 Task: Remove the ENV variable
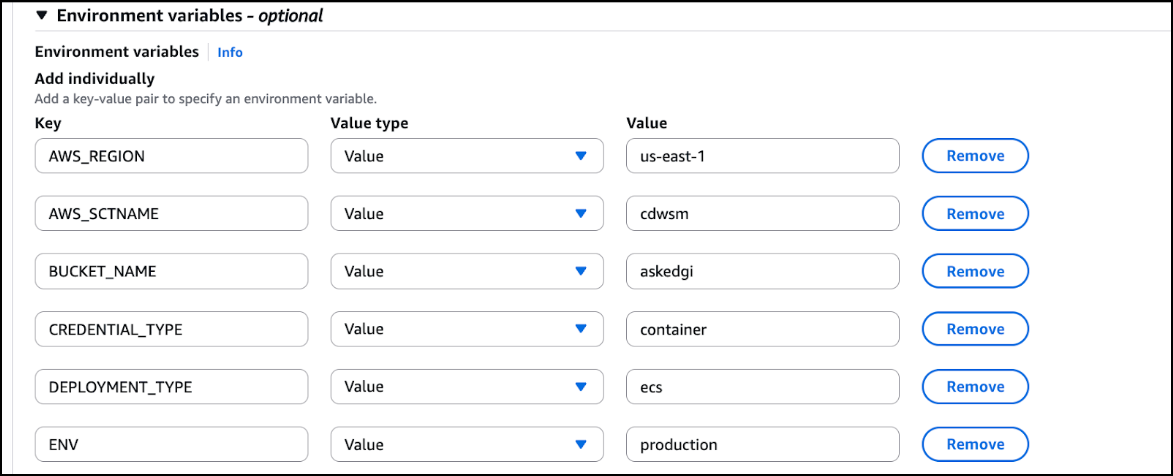(975, 444)
